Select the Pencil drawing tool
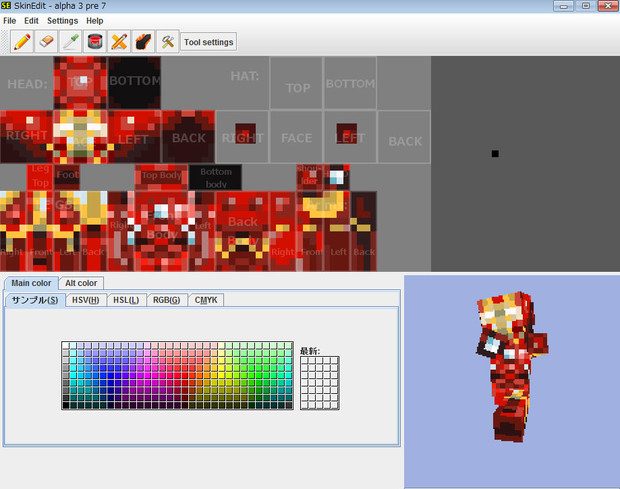Viewport: 620px width, 489px height. (22, 42)
